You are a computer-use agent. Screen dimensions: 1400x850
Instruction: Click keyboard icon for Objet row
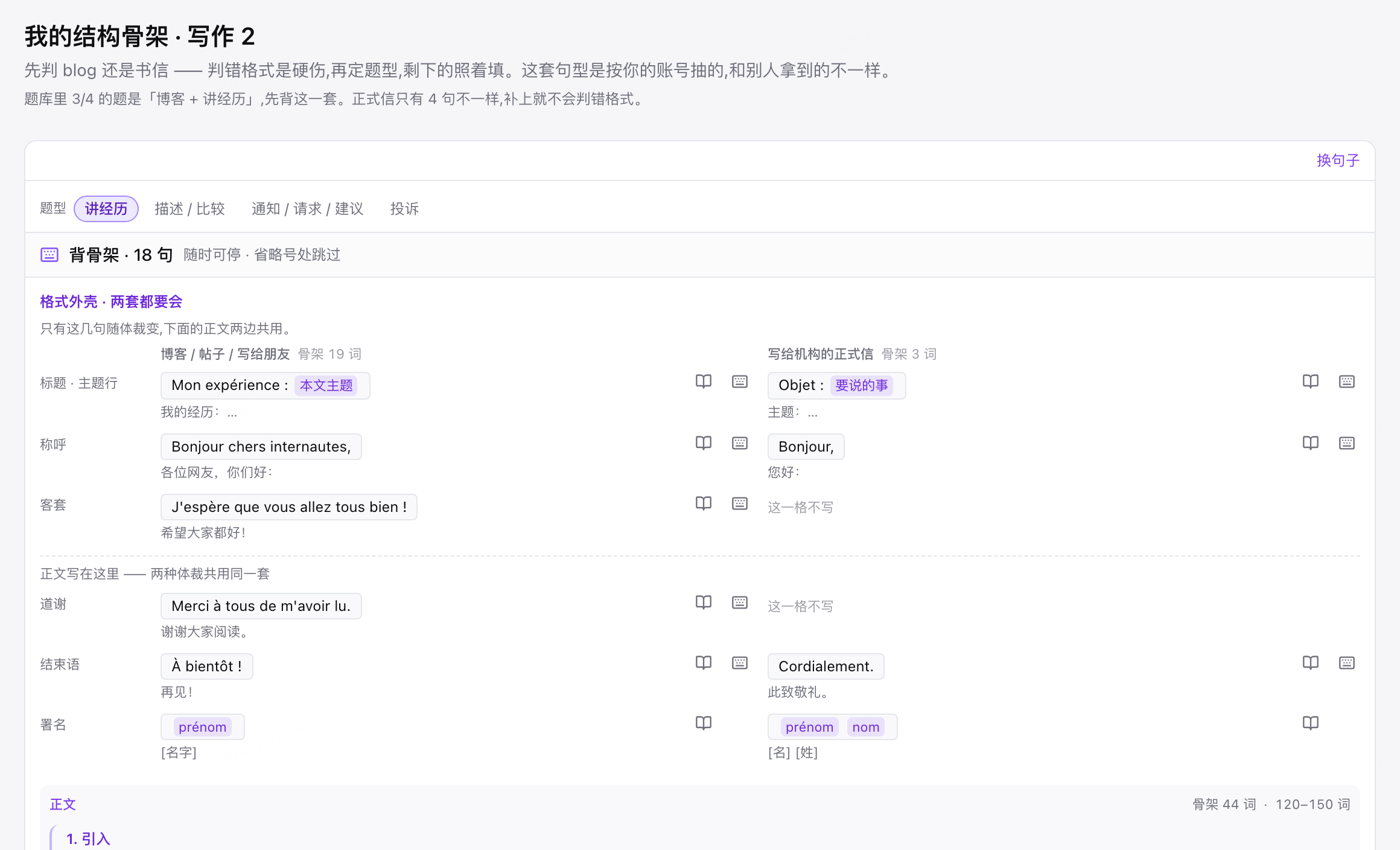click(1347, 382)
